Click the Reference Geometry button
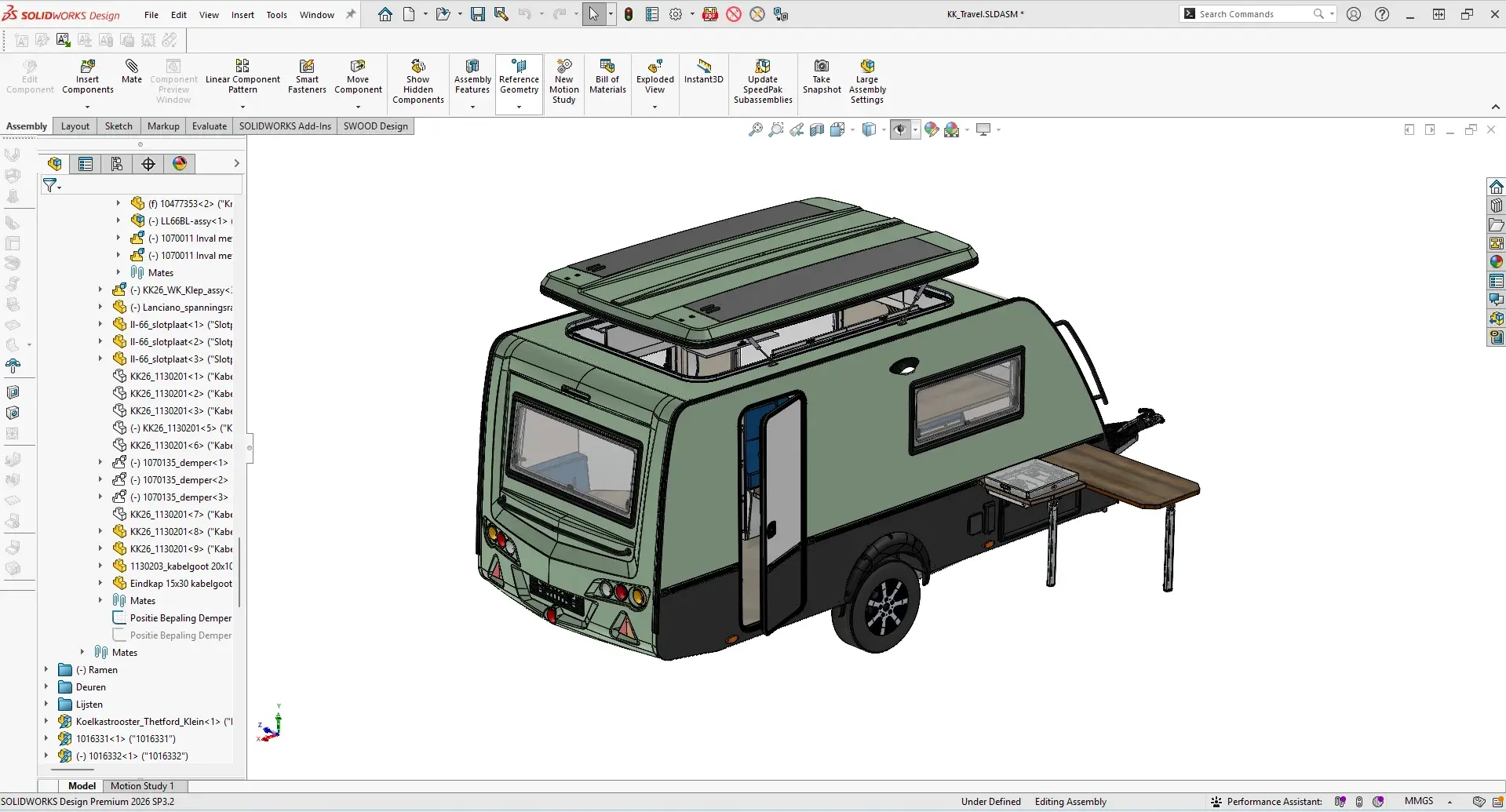 coord(519,76)
